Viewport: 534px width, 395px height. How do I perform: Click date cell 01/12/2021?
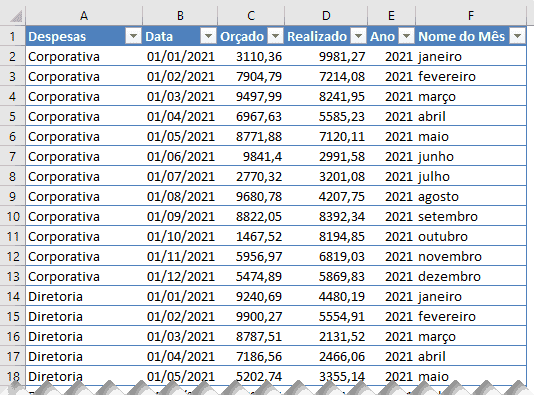tap(180, 276)
